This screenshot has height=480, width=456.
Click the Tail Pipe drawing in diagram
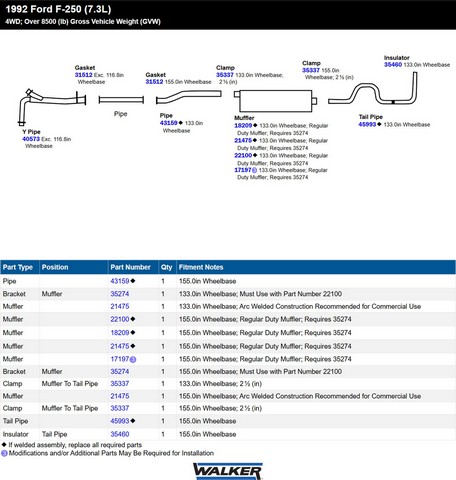point(373,89)
